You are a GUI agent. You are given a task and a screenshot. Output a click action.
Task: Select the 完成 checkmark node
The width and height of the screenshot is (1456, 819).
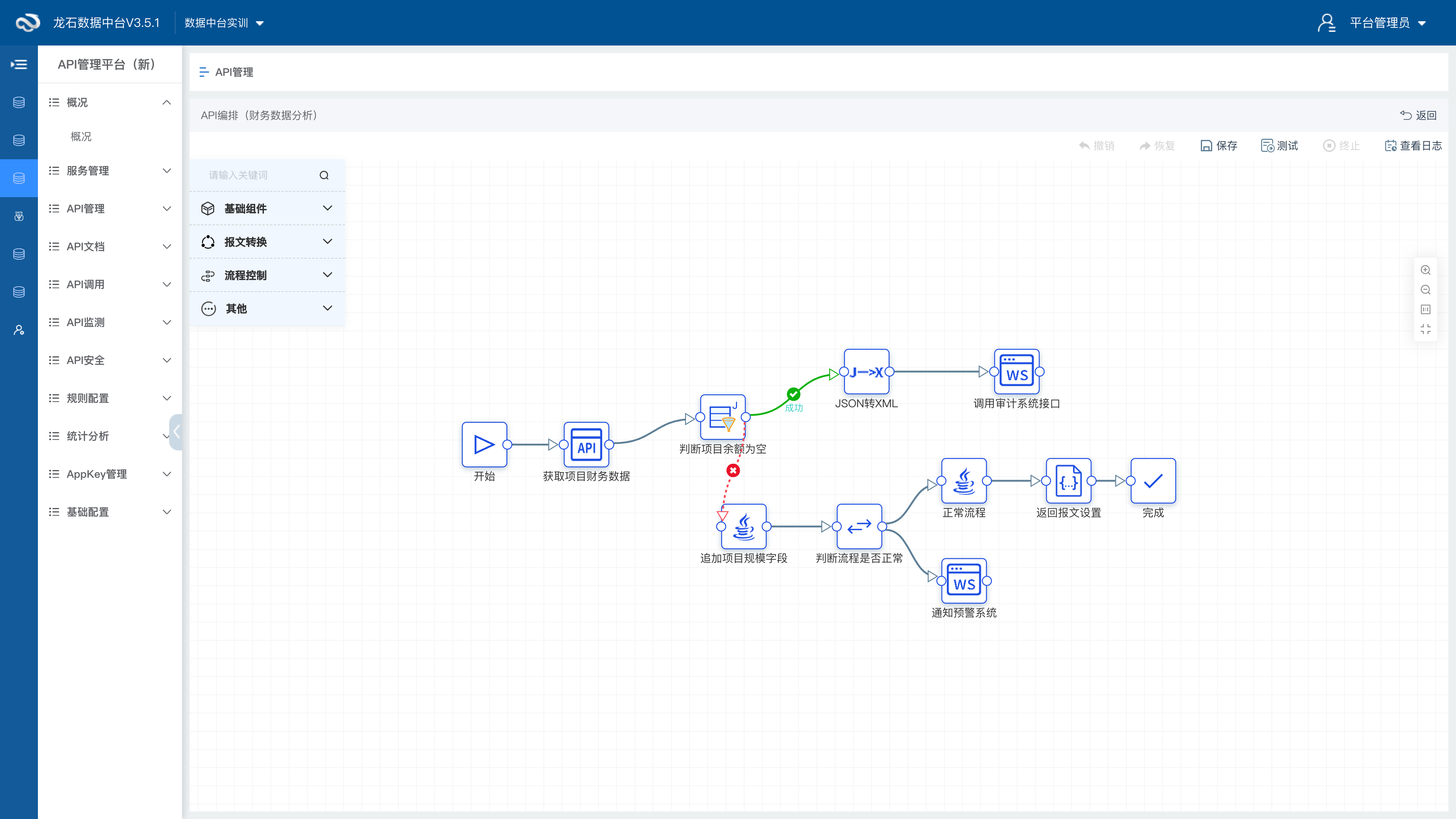[1153, 481]
